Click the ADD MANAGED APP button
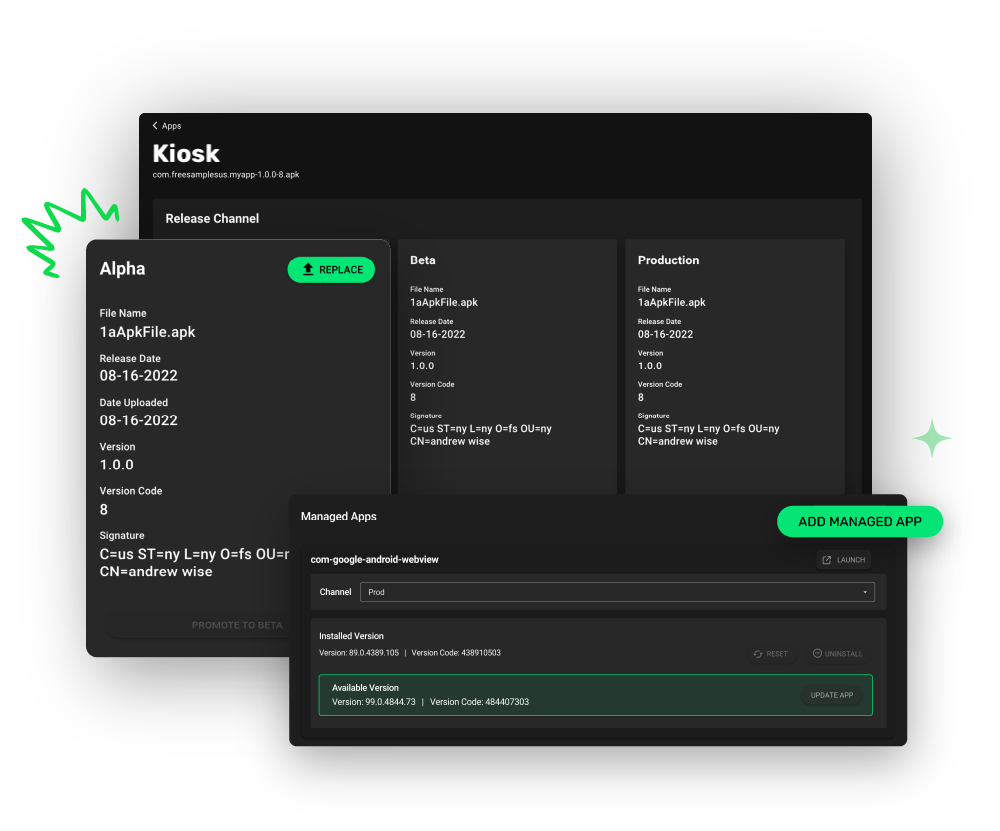The height and width of the screenshot is (831, 1000). [859, 521]
